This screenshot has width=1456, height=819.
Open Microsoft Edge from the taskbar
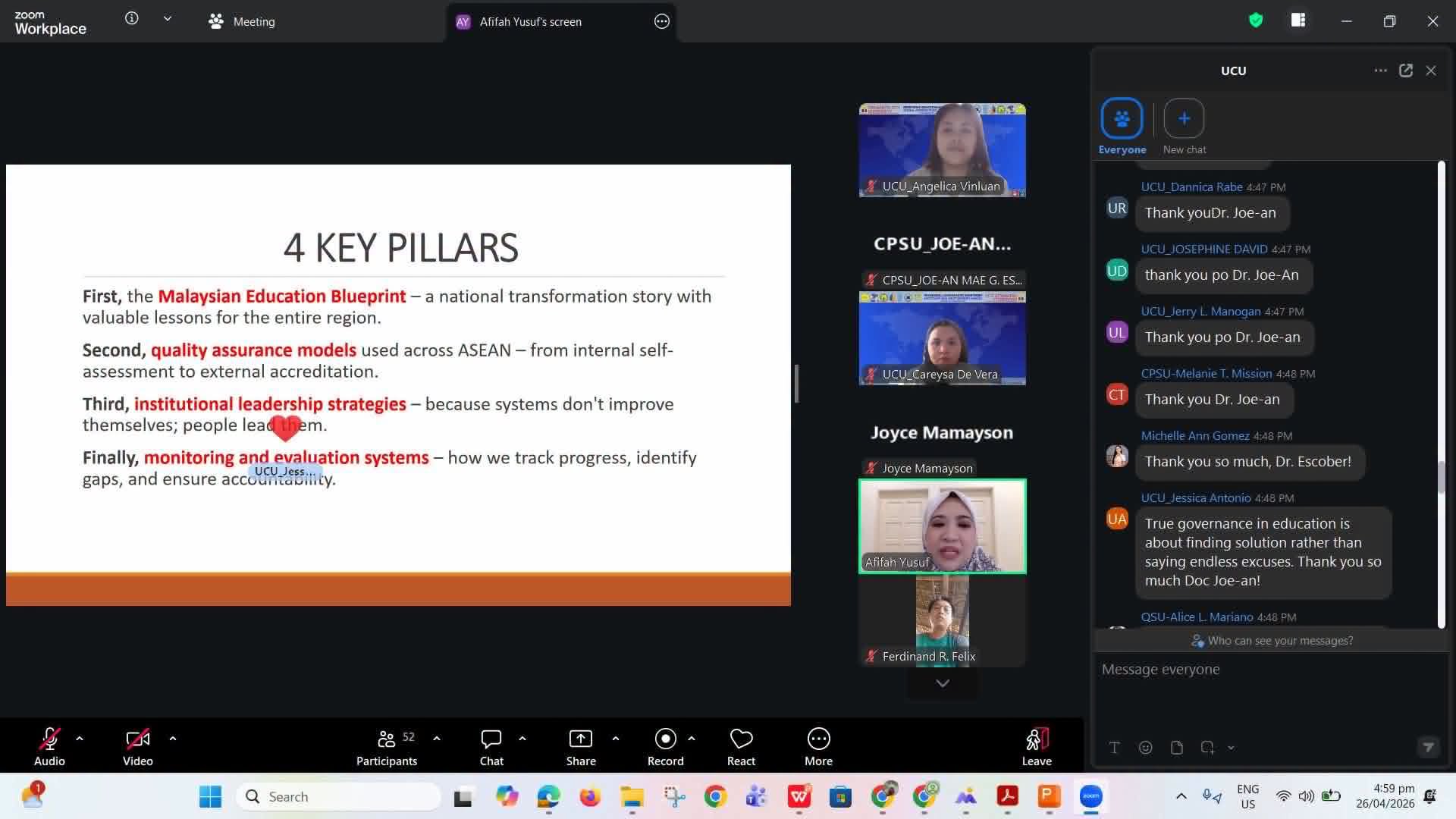(x=548, y=797)
